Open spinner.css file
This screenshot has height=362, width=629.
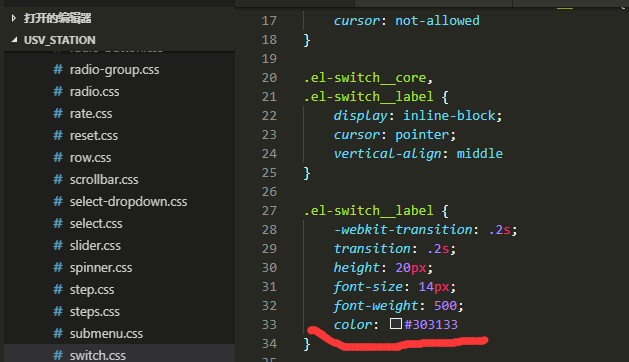pyautogui.click(x=101, y=268)
